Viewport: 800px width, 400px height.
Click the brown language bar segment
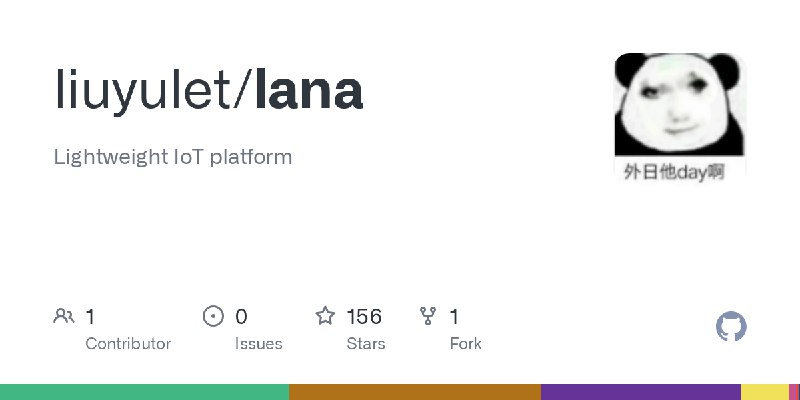415,392
